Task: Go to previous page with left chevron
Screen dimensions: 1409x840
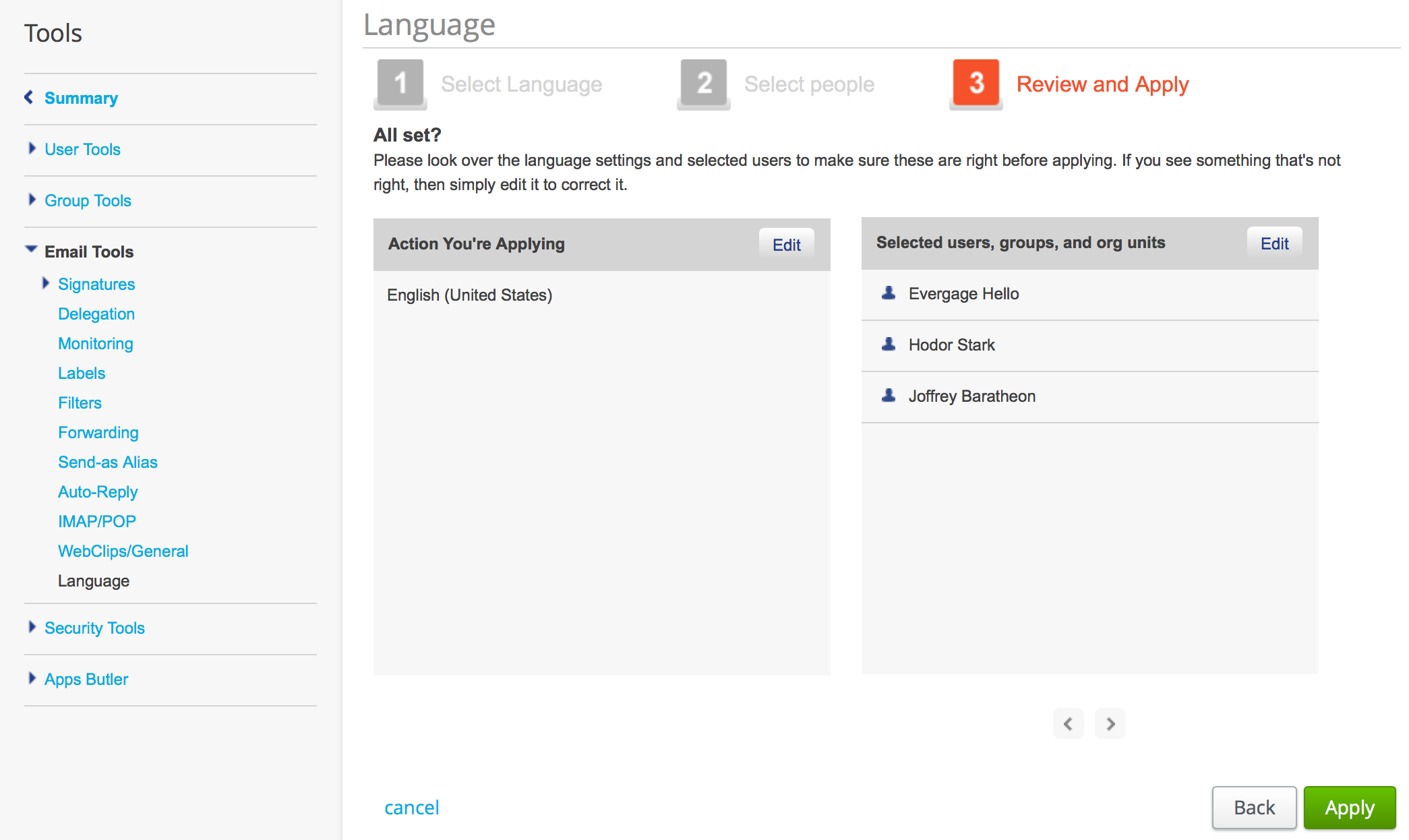Action: click(1068, 723)
